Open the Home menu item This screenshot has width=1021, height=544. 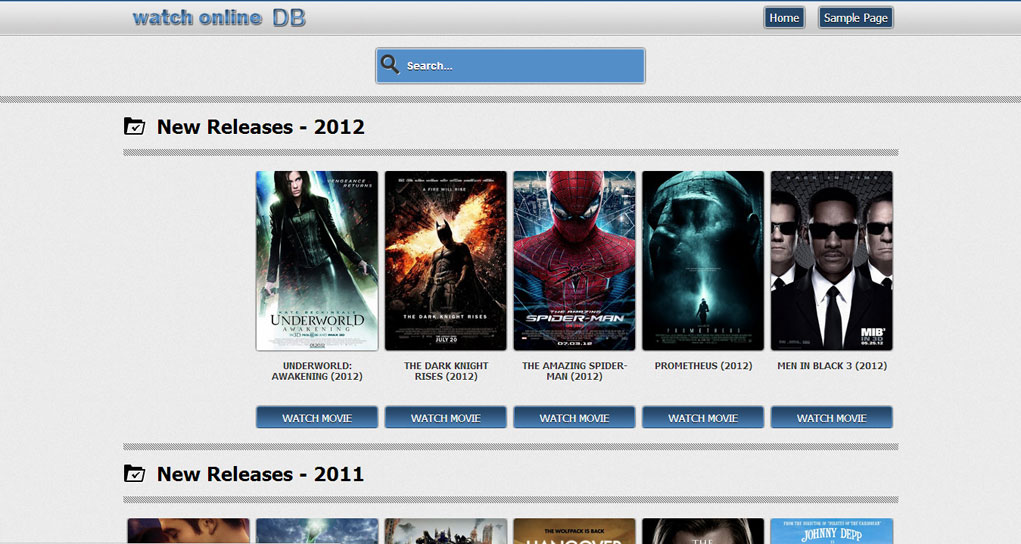tap(784, 18)
